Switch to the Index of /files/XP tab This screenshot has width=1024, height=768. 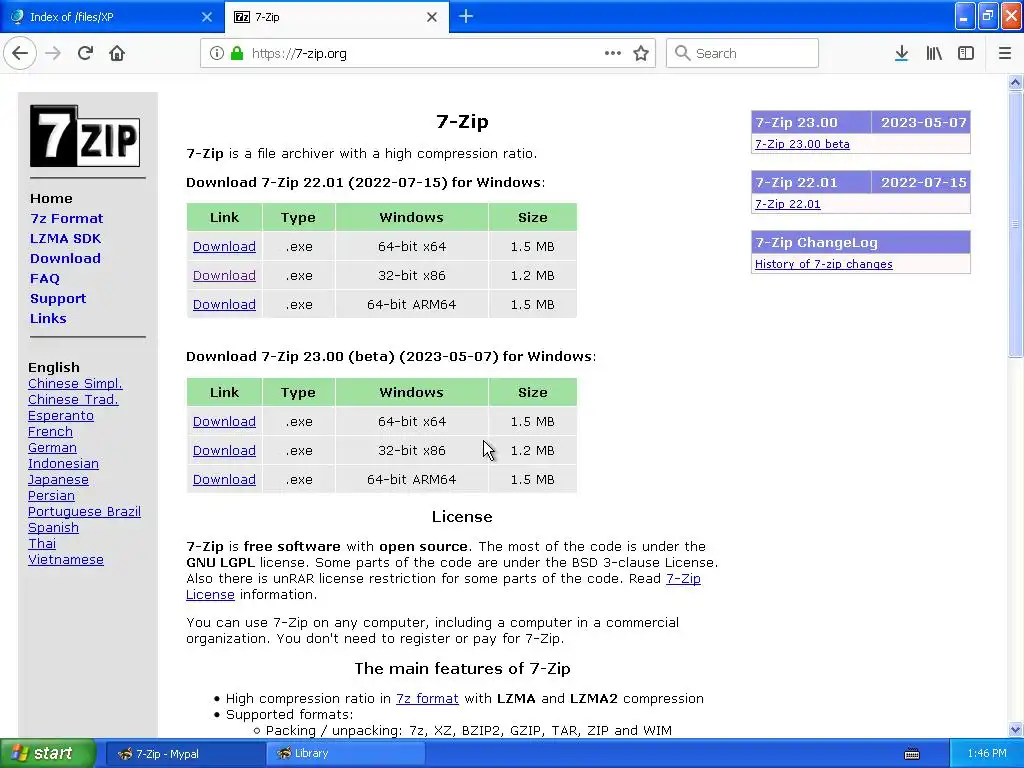pos(112,17)
